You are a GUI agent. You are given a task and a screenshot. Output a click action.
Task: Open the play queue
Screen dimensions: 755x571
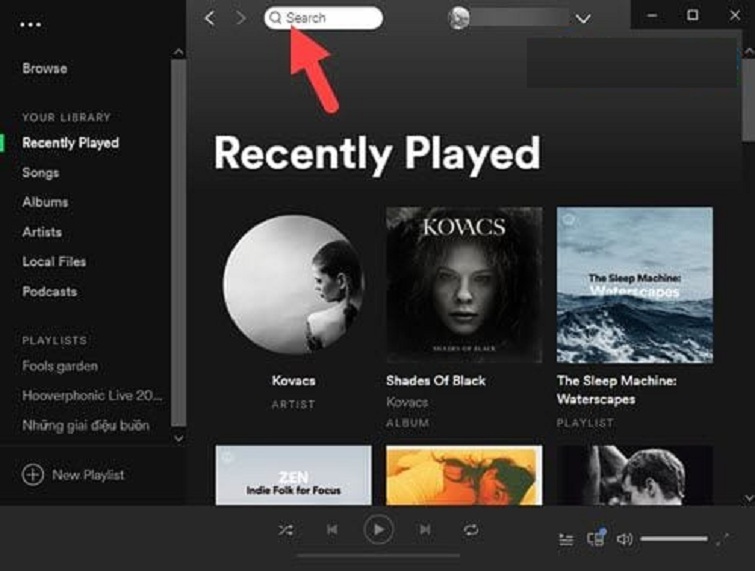click(566, 539)
